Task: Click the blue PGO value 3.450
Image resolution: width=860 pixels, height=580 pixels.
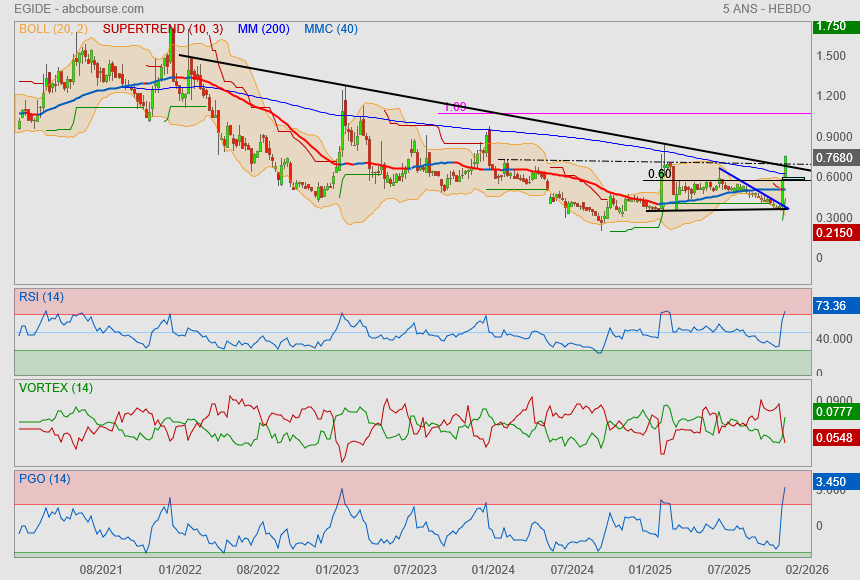Action: coord(832,482)
